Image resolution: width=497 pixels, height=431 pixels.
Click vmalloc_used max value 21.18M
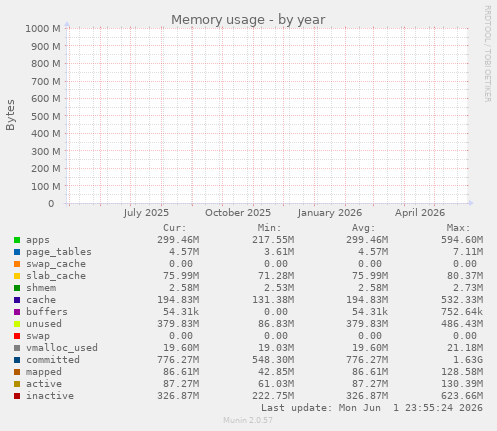(465, 348)
